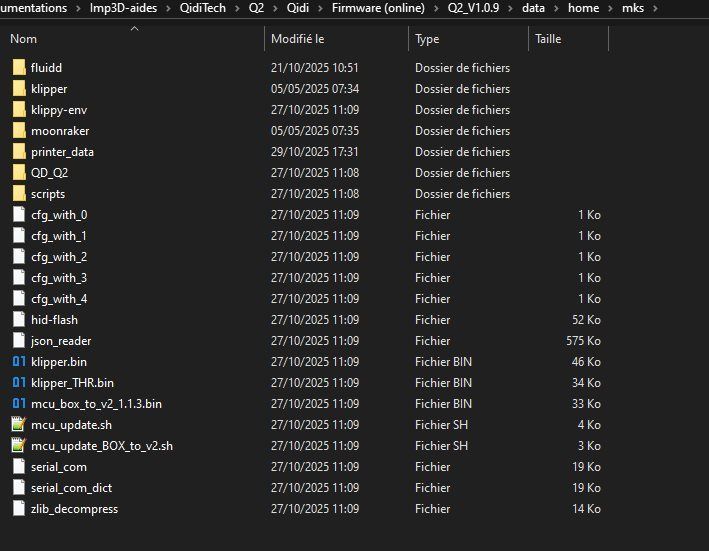Viewport: 709px width, 551px height.
Task: Select the zlib_decompress file icon
Action: click(x=19, y=509)
